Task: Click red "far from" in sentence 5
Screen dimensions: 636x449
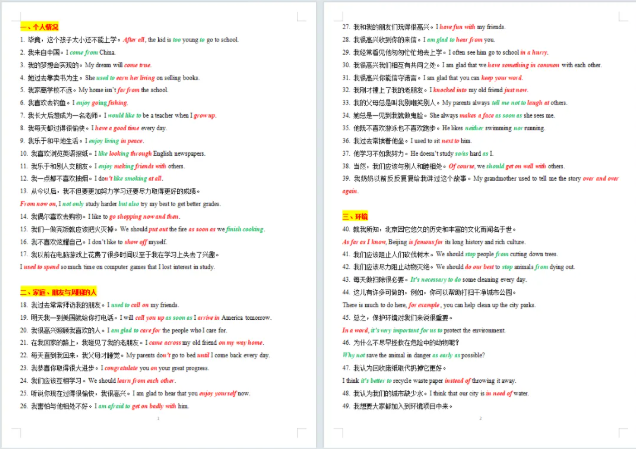Action: tap(128, 90)
